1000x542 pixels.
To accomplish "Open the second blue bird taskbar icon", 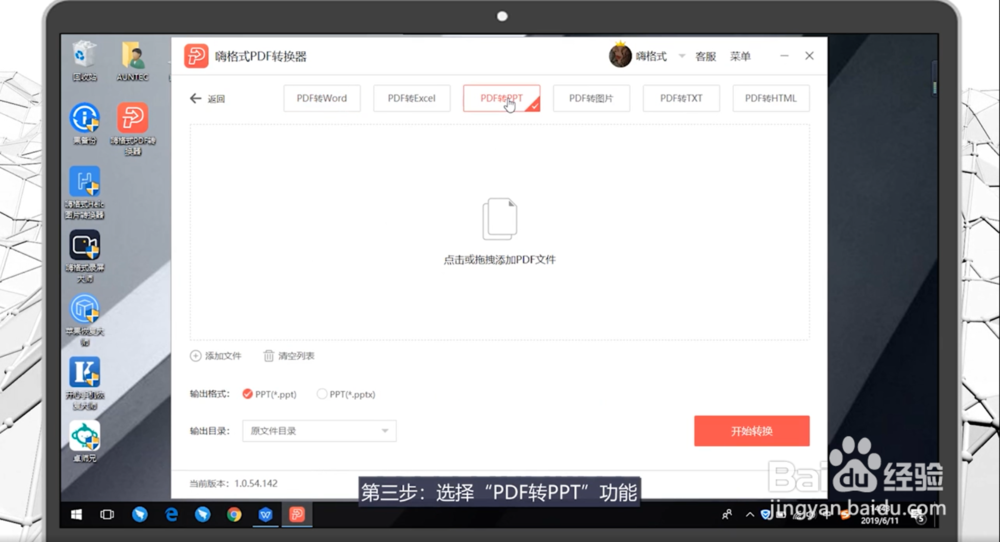I will (203, 514).
